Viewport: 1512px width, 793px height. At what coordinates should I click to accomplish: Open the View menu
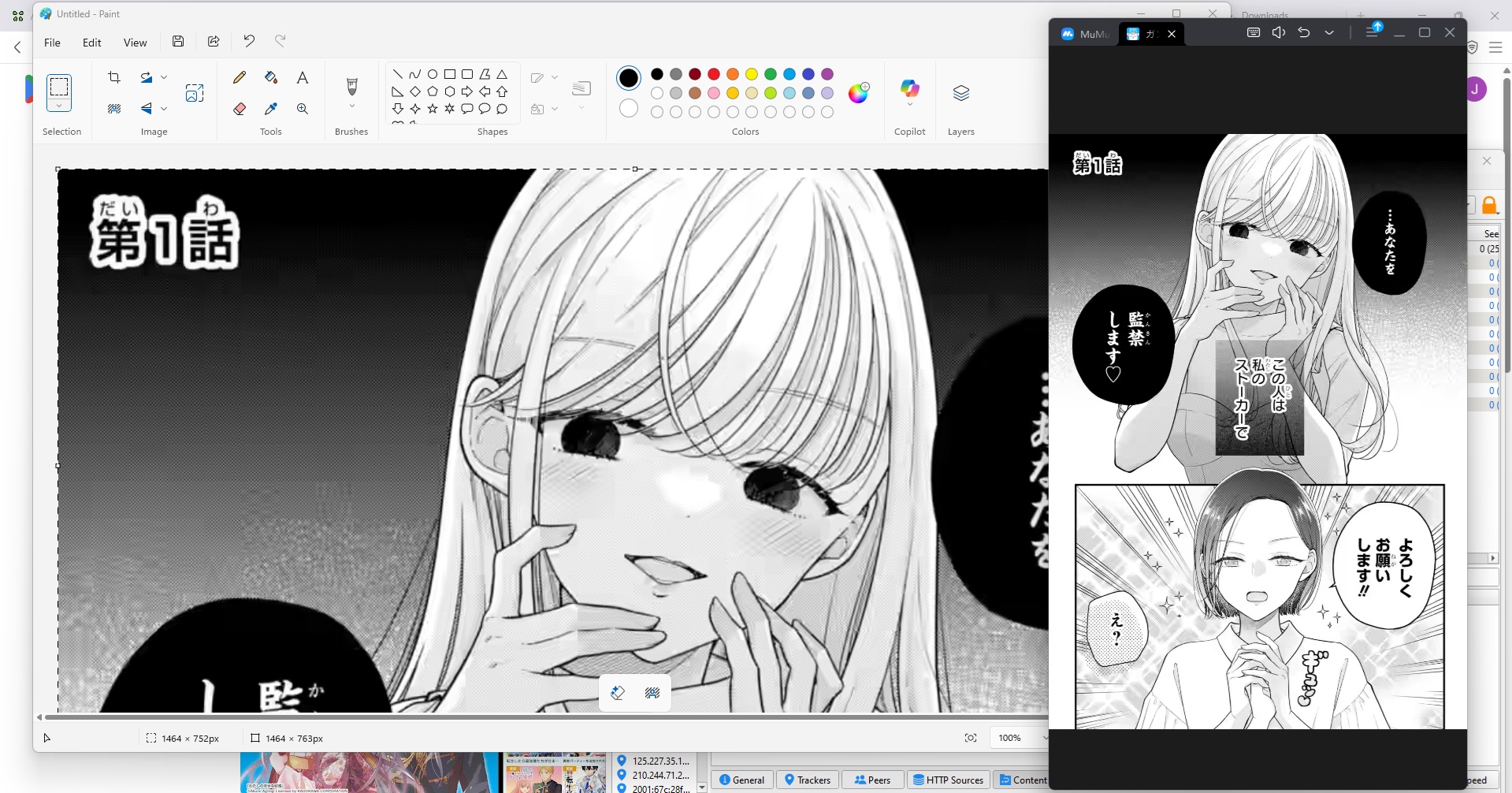(135, 43)
